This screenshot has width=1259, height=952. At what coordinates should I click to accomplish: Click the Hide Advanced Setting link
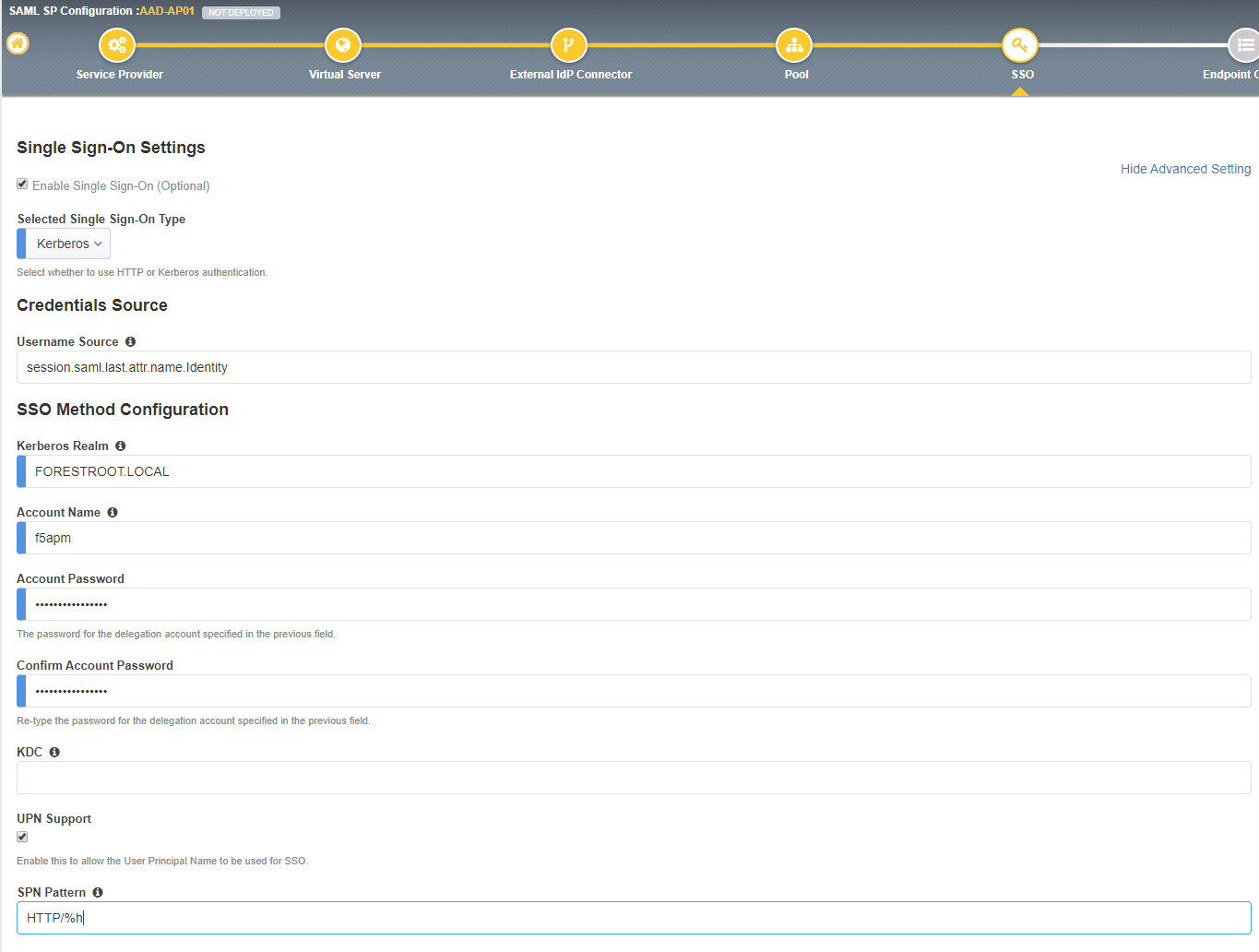[1185, 169]
